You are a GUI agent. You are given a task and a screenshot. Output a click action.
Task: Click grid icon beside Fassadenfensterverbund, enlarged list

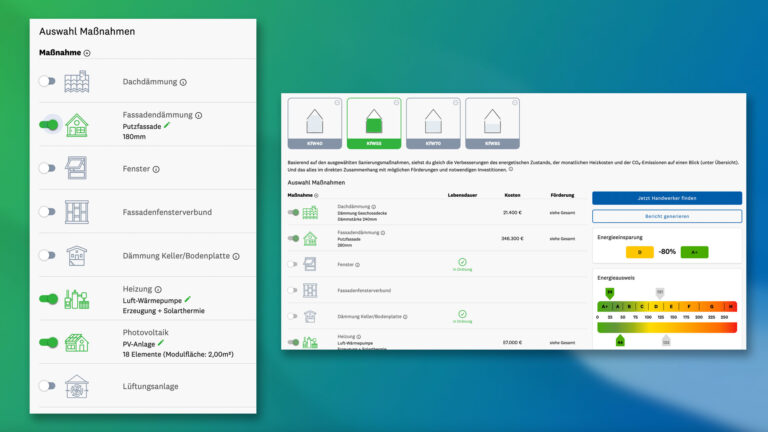click(77, 212)
